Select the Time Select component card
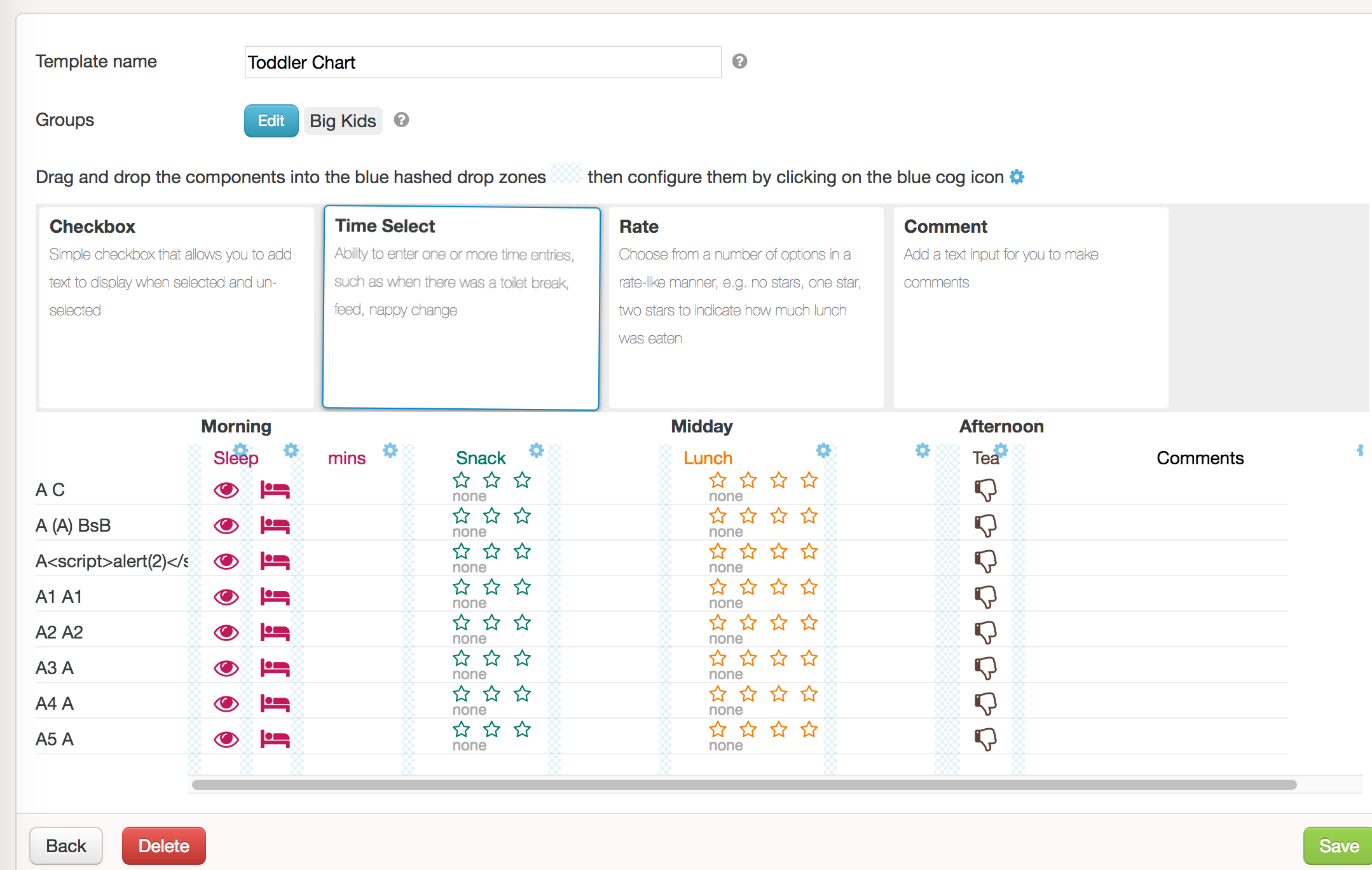Image resolution: width=1372 pixels, height=870 pixels. [461, 308]
